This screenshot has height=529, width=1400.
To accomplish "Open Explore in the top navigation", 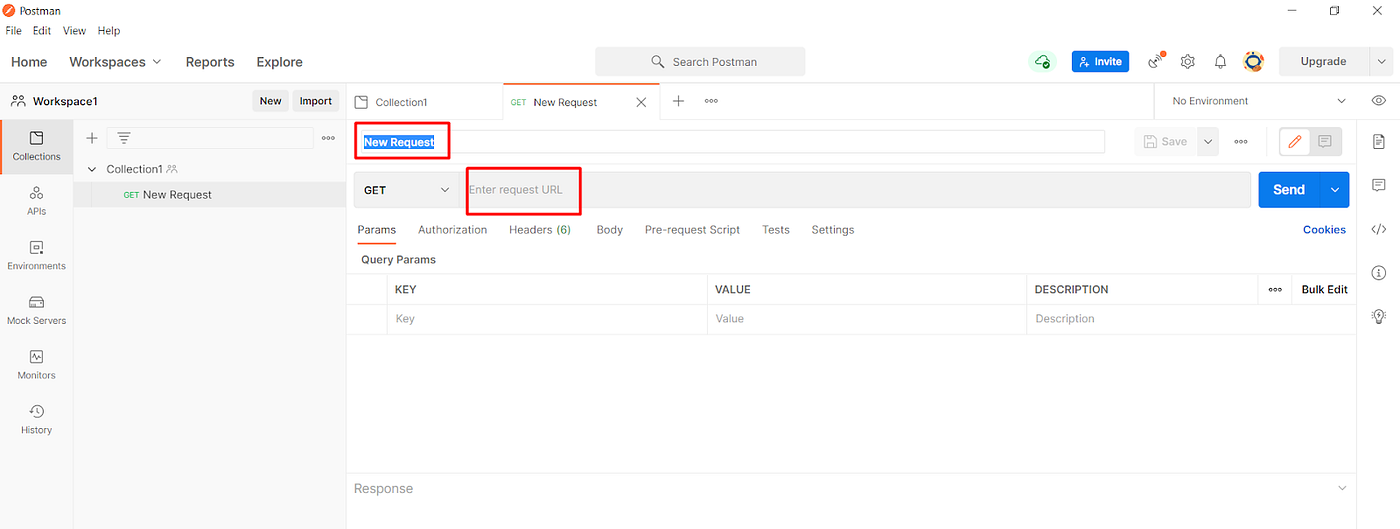I will click(x=279, y=62).
